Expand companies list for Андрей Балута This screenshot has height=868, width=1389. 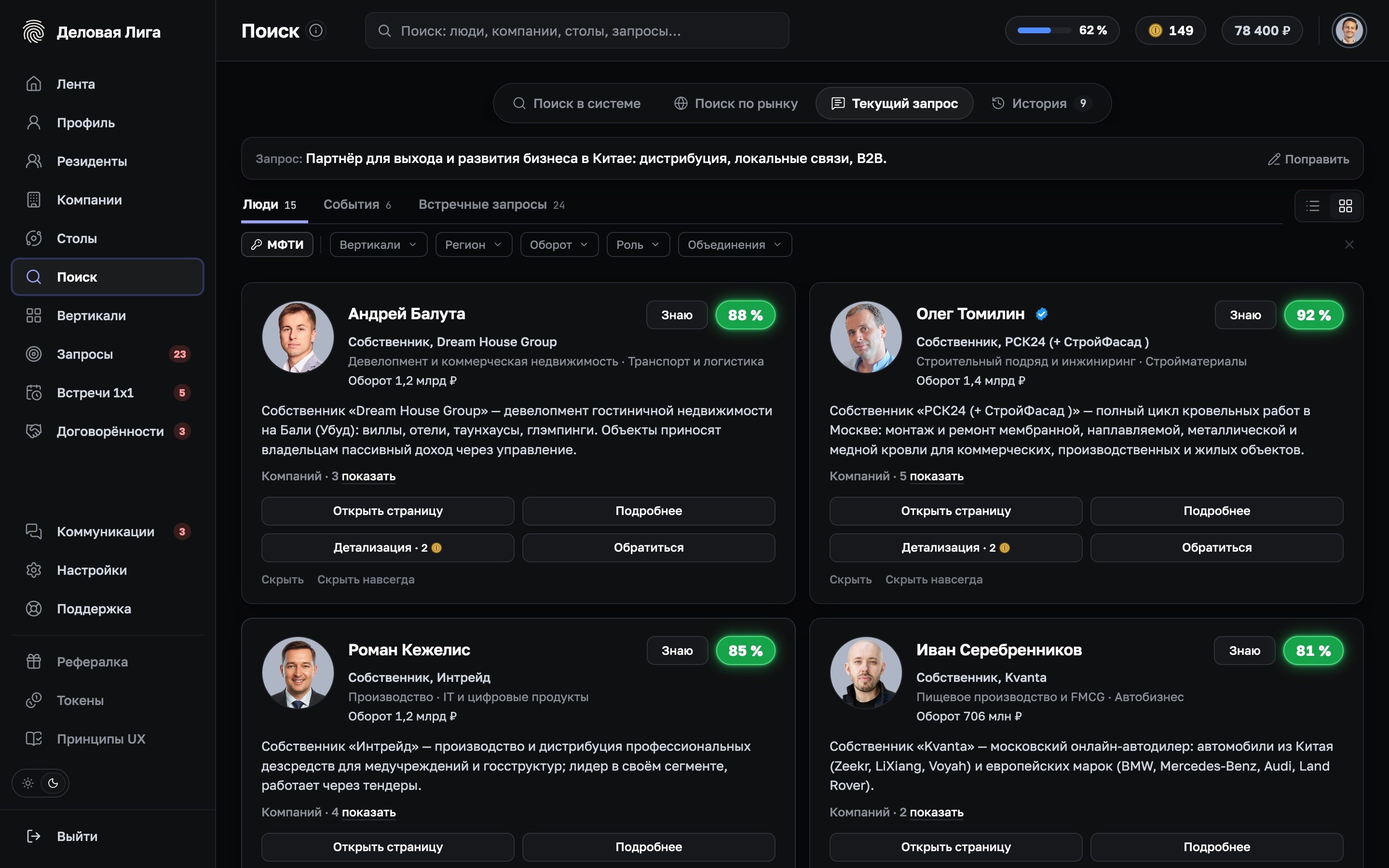pos(368,476)
